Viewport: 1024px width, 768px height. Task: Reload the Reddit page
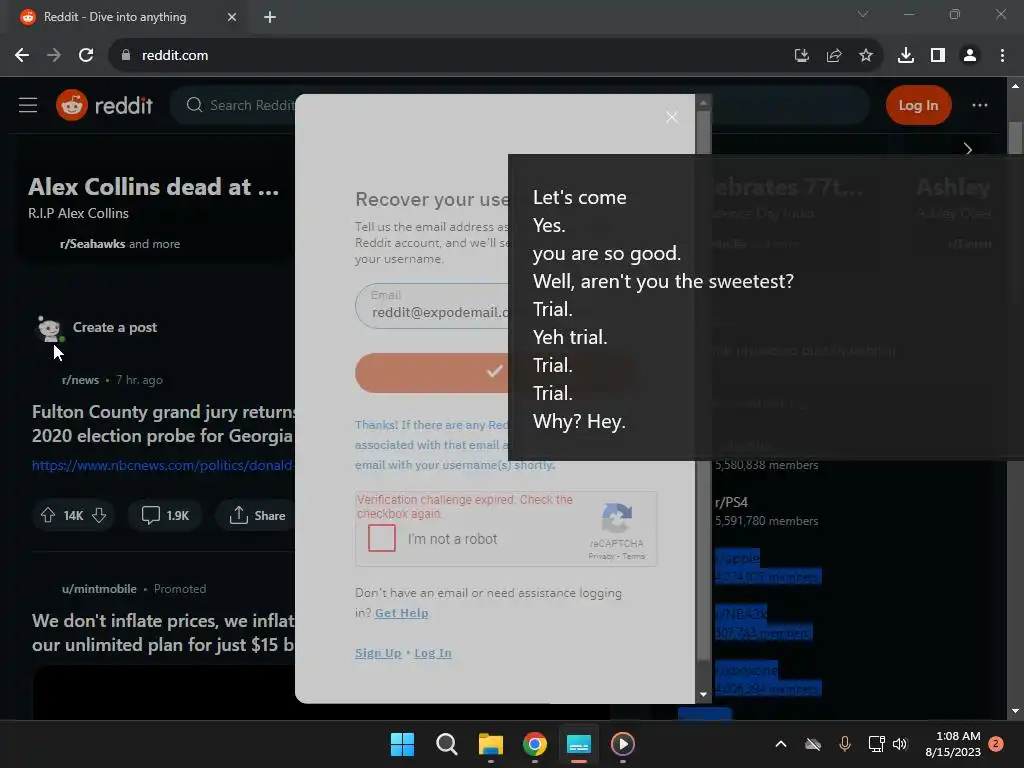86,56
